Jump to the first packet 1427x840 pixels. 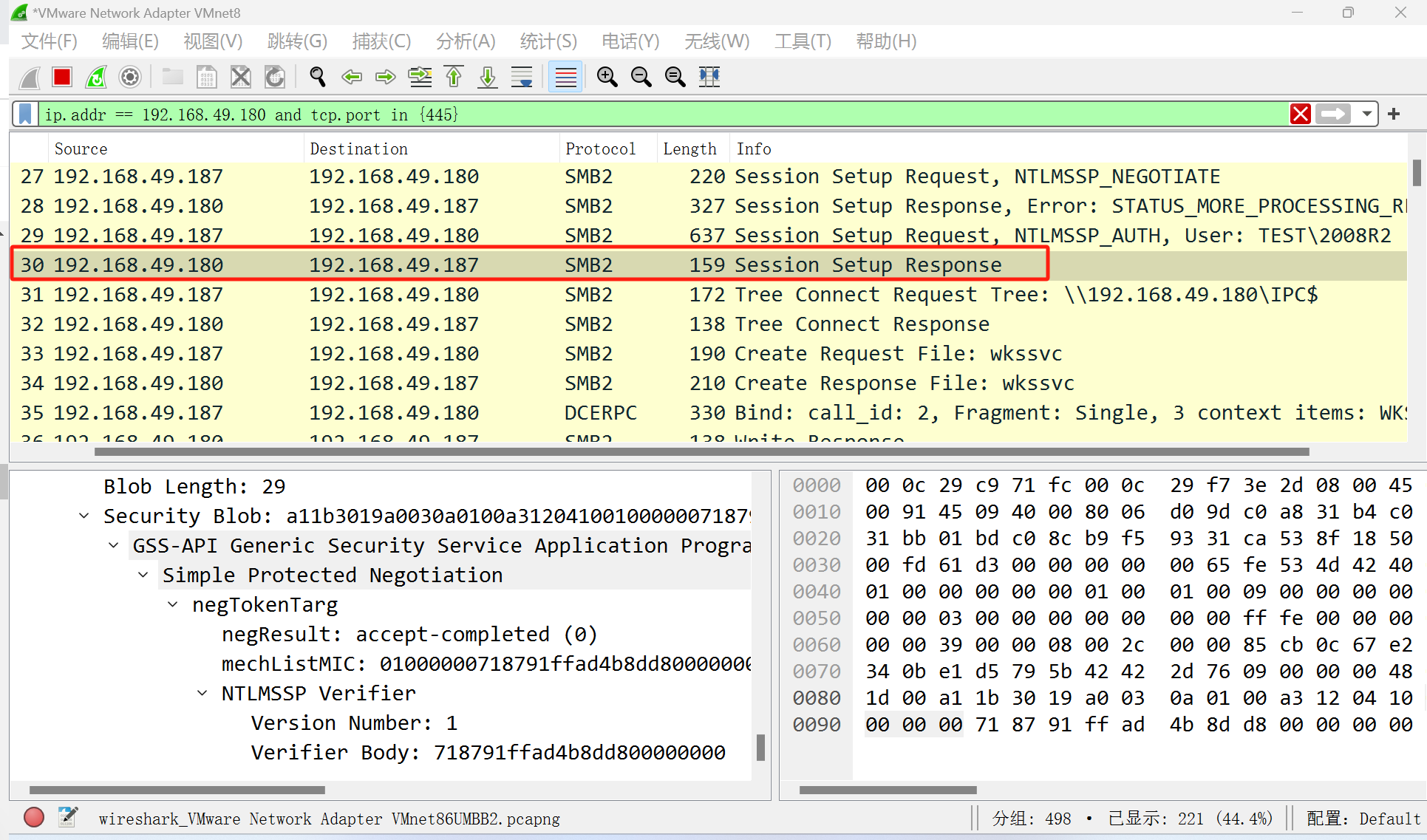tap(454, 77)
